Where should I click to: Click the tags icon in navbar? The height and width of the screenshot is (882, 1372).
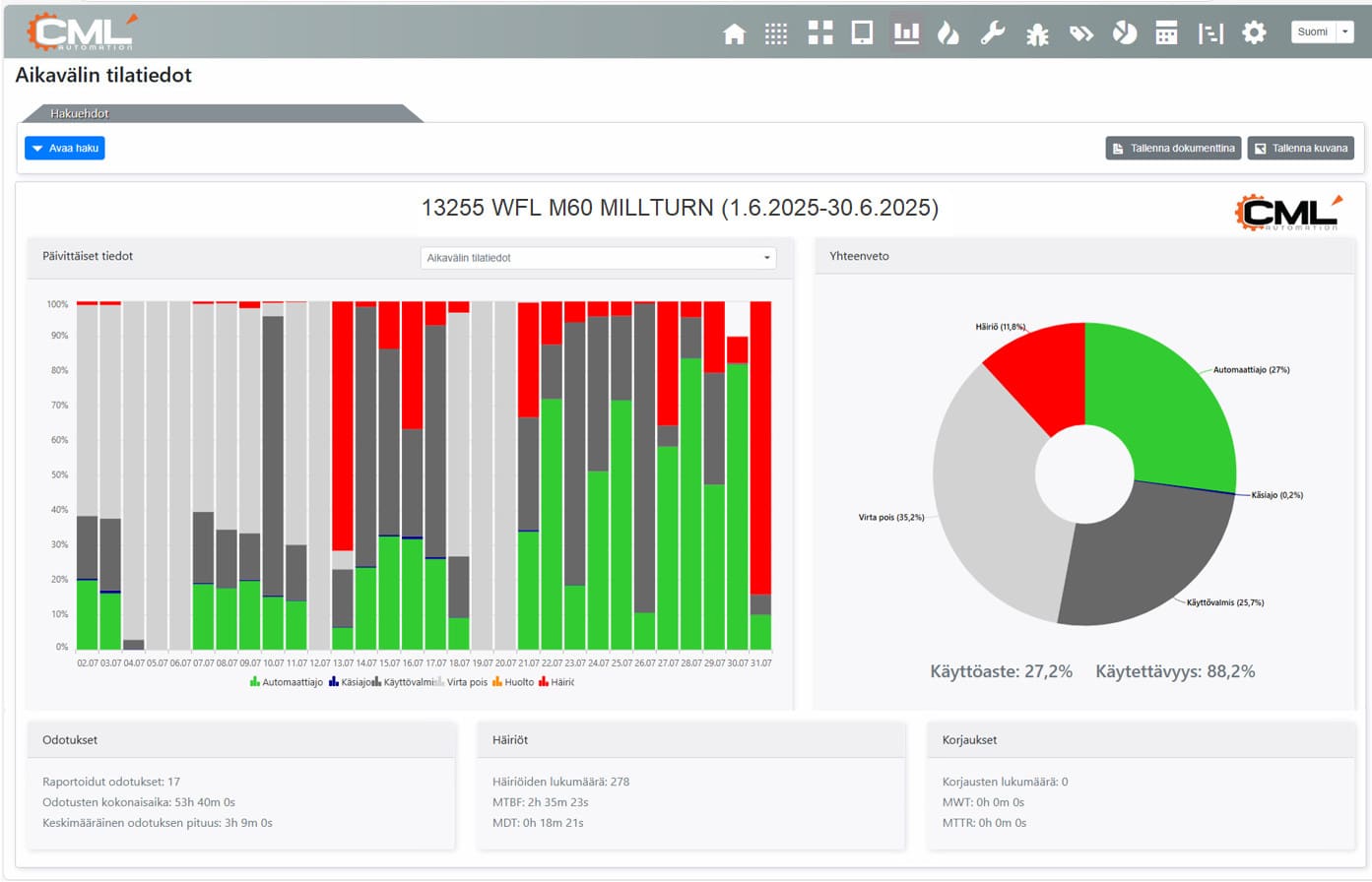click(x=1081, y=33)
